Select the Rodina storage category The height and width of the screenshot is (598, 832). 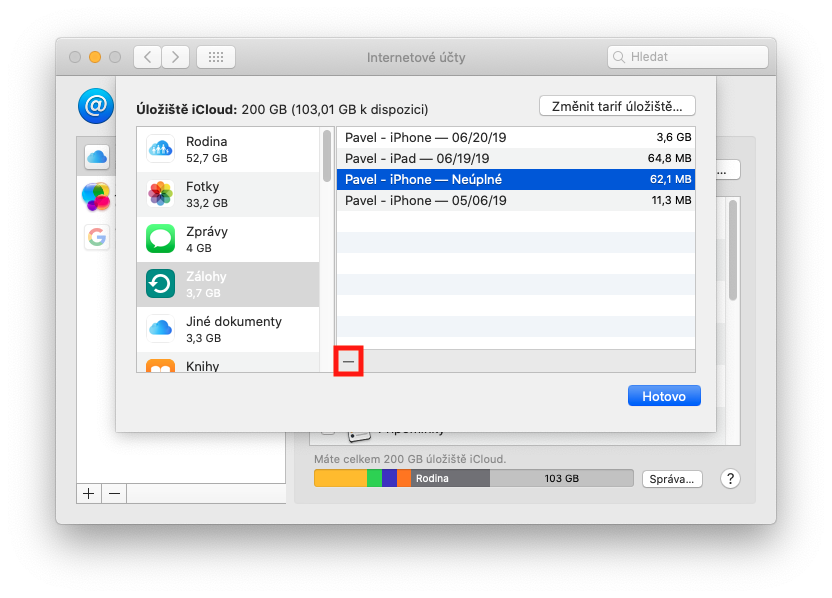pos(228,150)
